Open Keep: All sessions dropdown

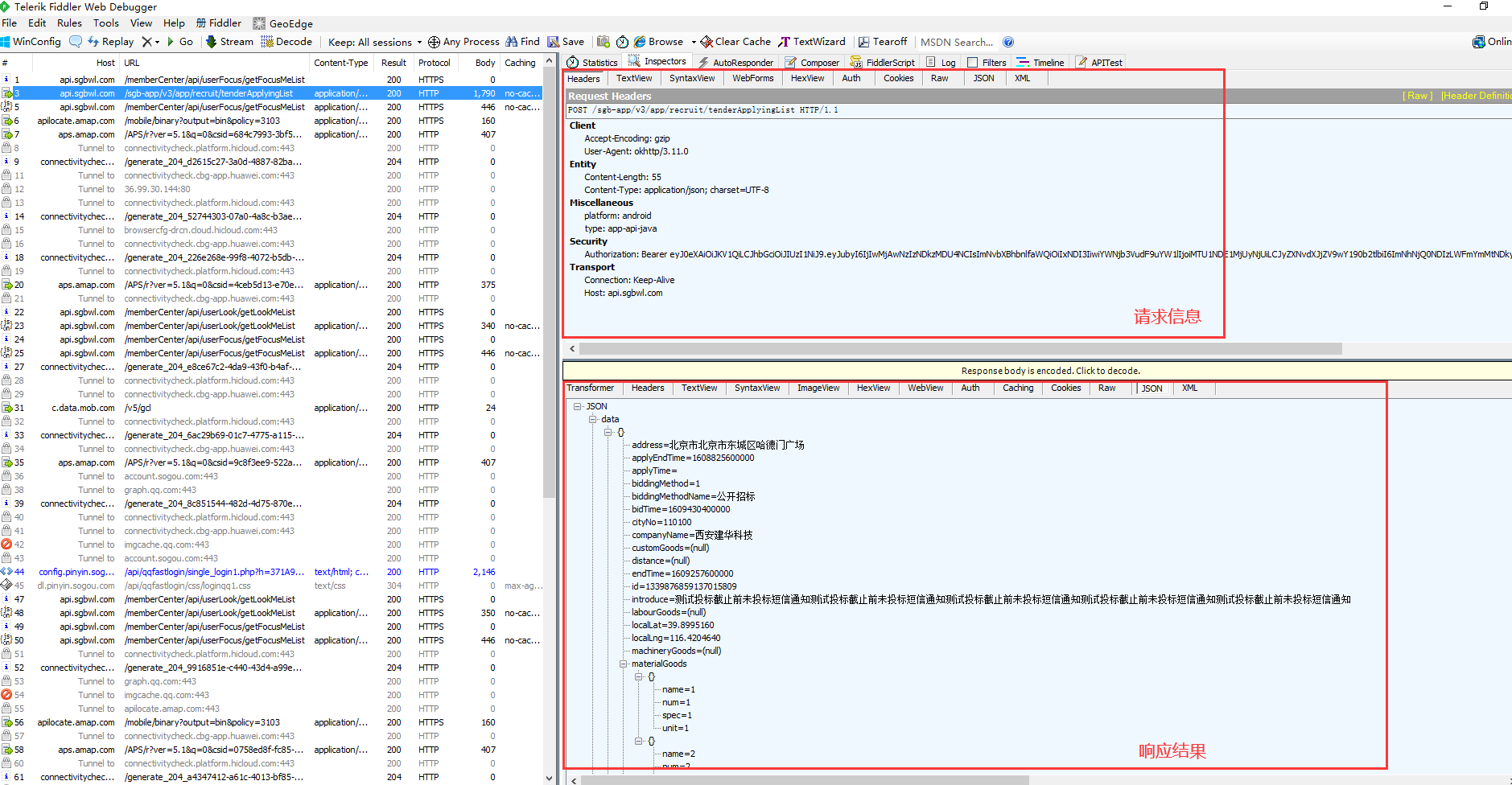coord(374,42)
